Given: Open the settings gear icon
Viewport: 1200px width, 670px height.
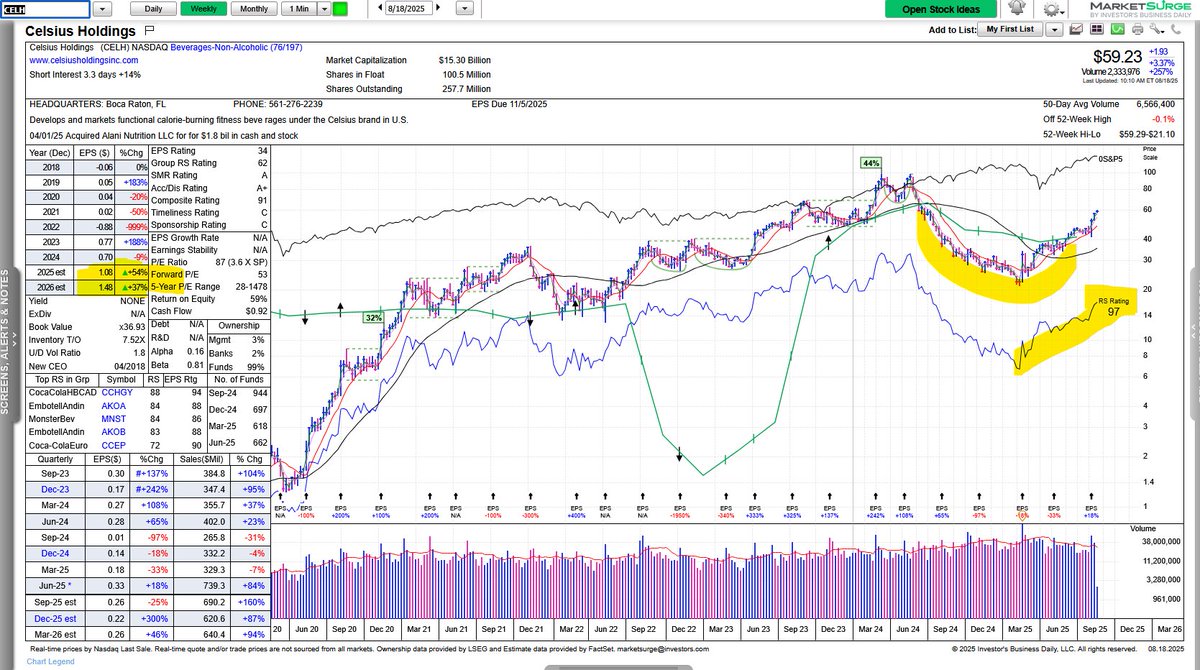Looking at the screenshot, I should click(x=1051, y=8).
